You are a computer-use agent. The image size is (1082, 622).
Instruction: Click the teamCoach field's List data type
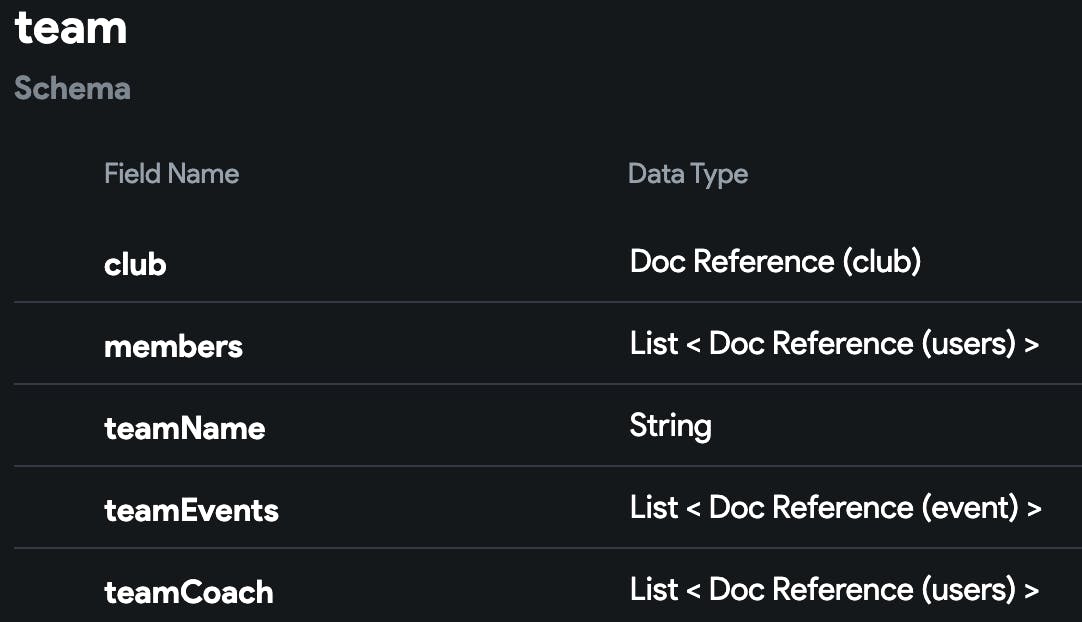click(834, 590)
